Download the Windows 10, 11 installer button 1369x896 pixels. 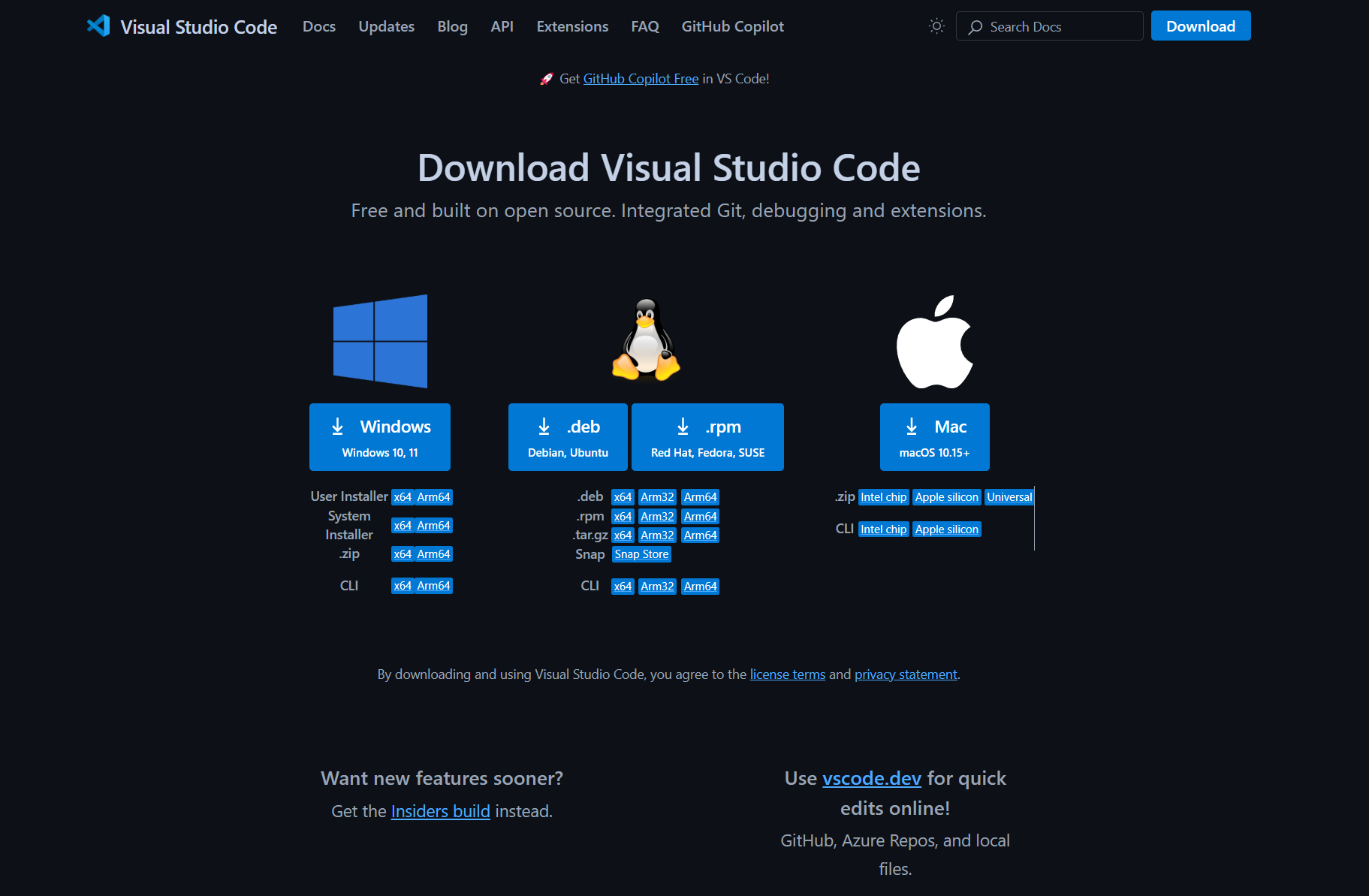380,437
